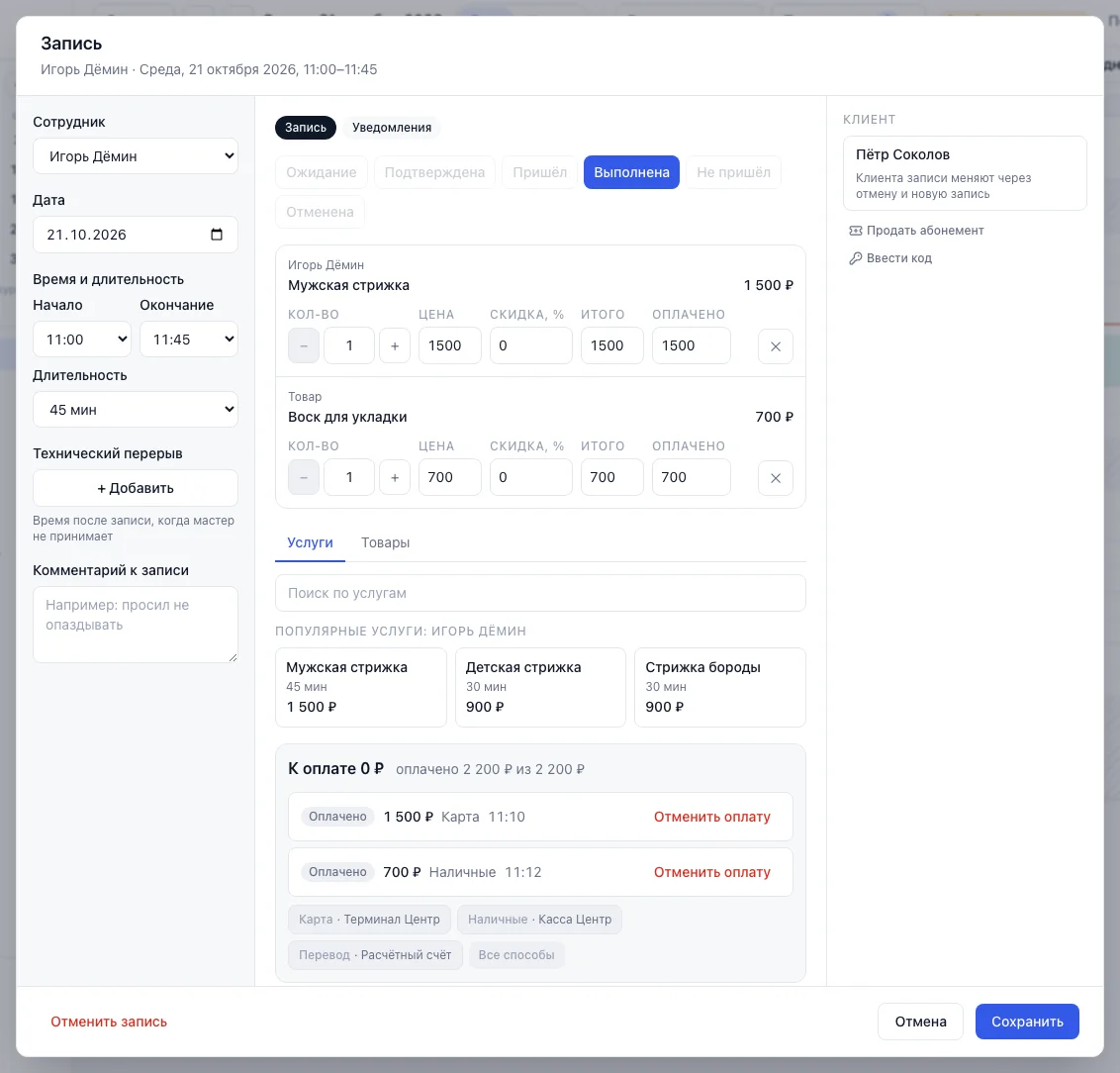Mark the appointment as Не пришёл
The image size is (1120, 1073).
coord(733,172)
